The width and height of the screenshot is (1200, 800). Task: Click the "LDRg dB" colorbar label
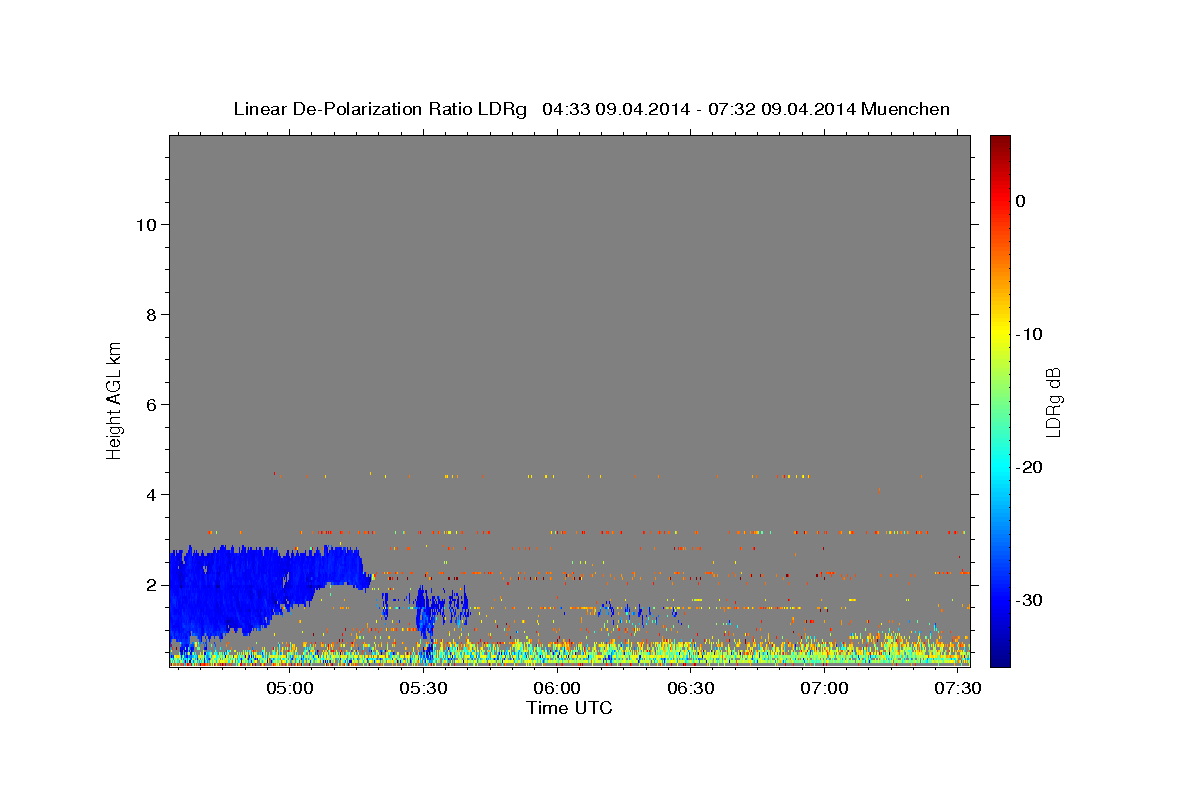tap(1052, 401)
